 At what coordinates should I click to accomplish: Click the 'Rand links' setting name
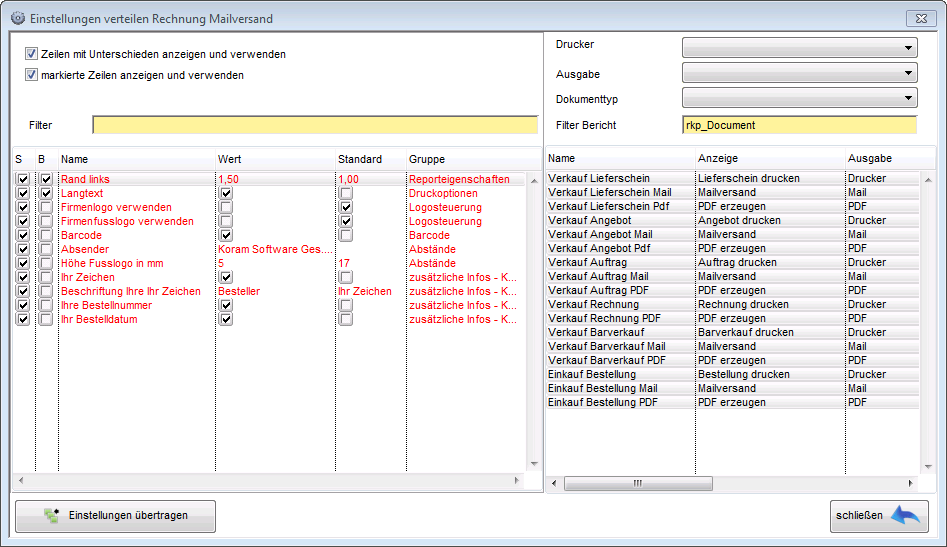pyautogui.click(x=85, y=179)
